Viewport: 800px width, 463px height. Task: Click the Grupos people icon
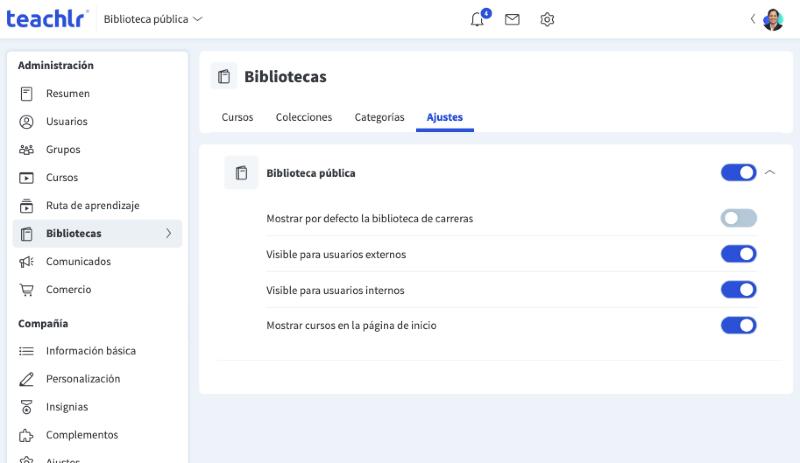coord(26,150)
